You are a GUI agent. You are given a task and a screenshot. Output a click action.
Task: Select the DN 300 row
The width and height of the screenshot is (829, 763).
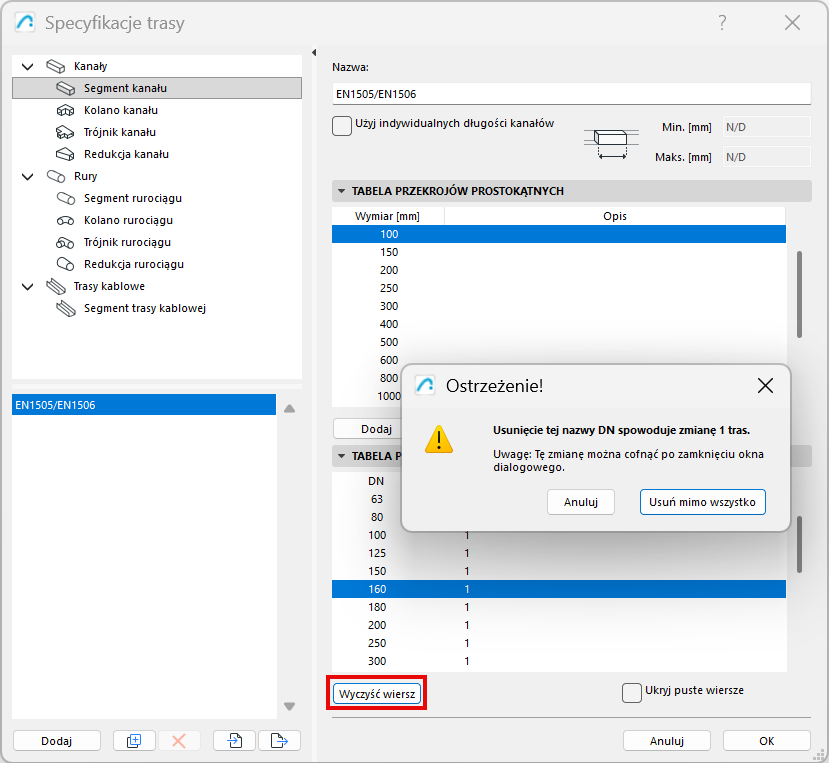(559, 661)
